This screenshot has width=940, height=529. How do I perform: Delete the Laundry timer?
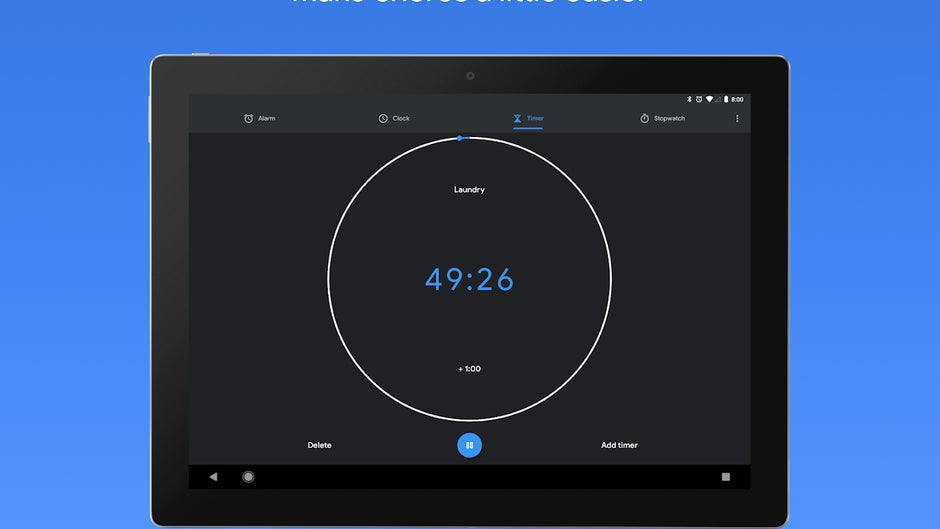[x=320, y=445]
